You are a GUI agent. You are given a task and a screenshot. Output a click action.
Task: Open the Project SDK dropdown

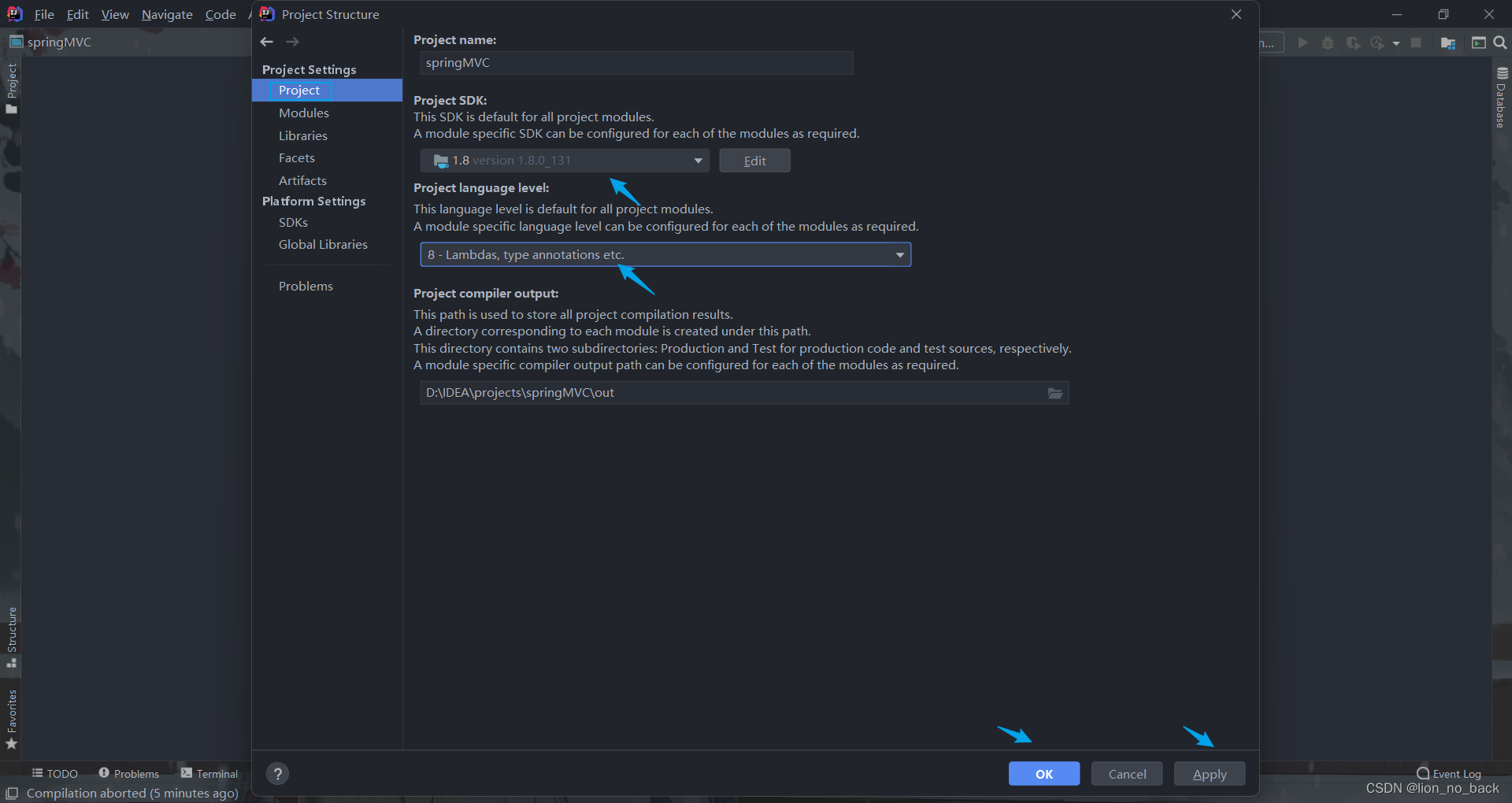565,161
